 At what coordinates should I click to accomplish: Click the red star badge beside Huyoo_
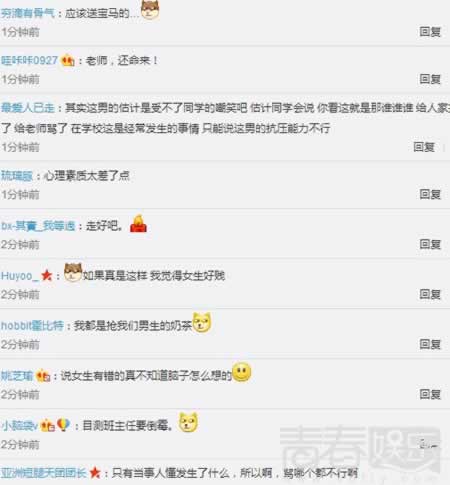(x=46, y=275)
